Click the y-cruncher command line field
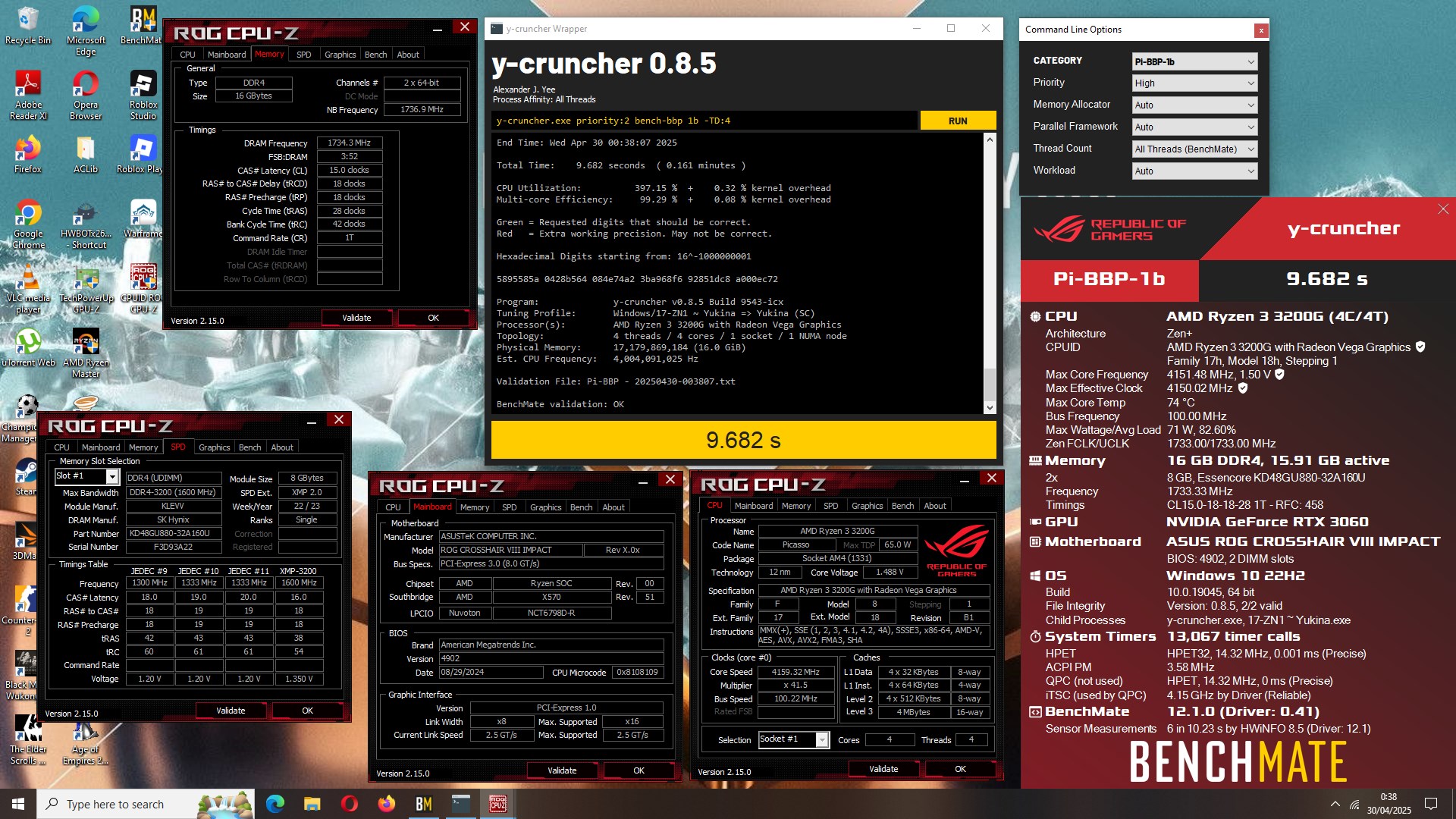Image resolution: width=1456 pixels, height=819 pixels. [x=704, y=121]
